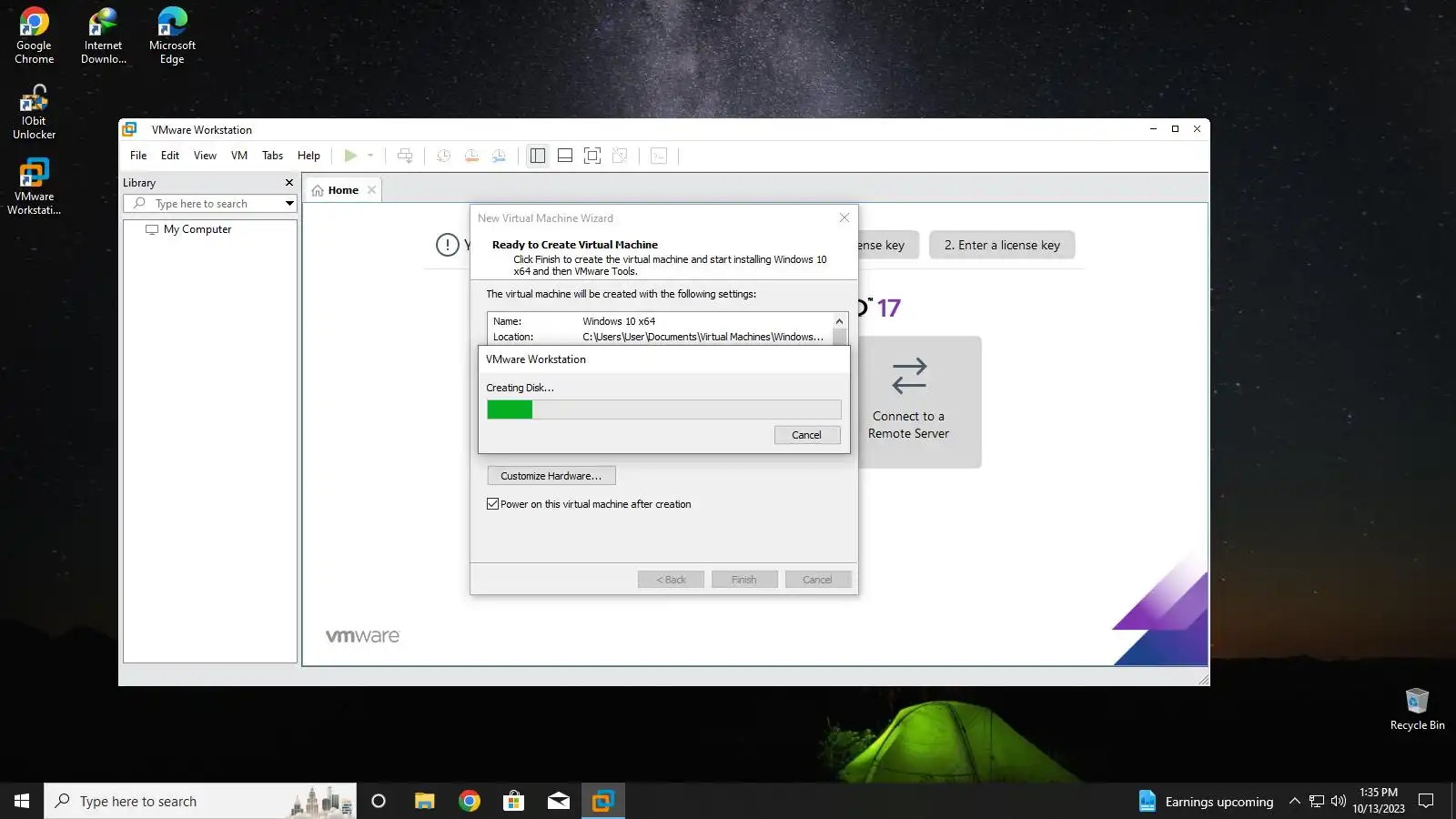
Task: Click the Finish button in wizard
Action: [x=744, y=580]
